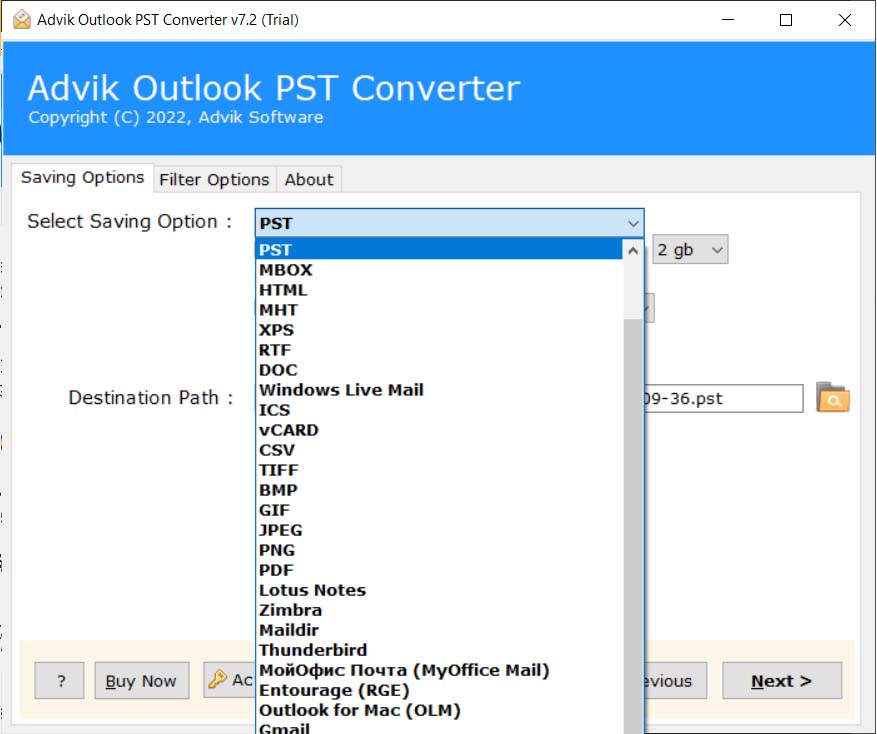Screen dimensions: 877x734
Task: Choose Zimbra from the list
Action: tap(439, 610)
